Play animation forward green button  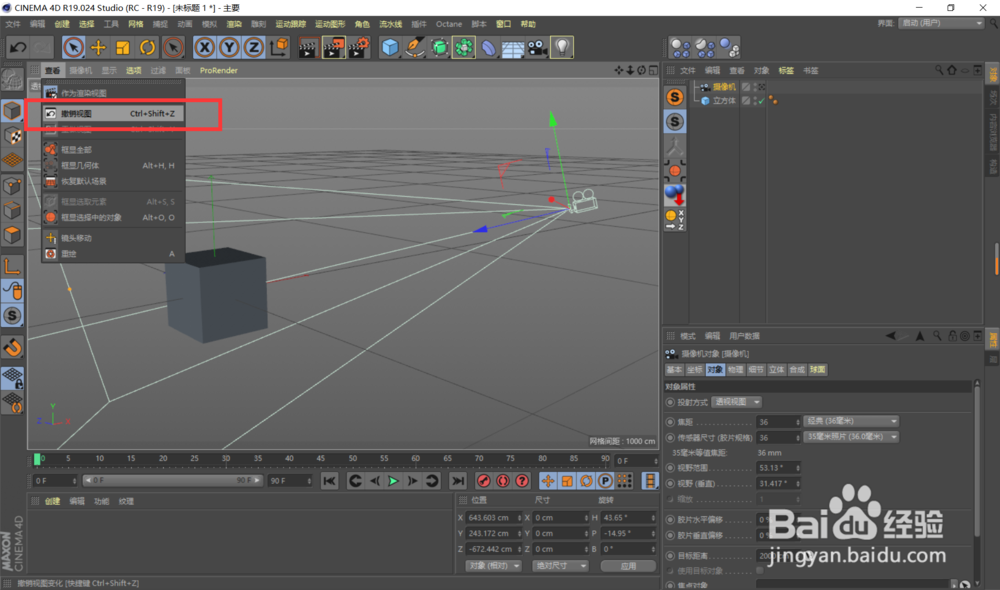(x=393, y=481)
